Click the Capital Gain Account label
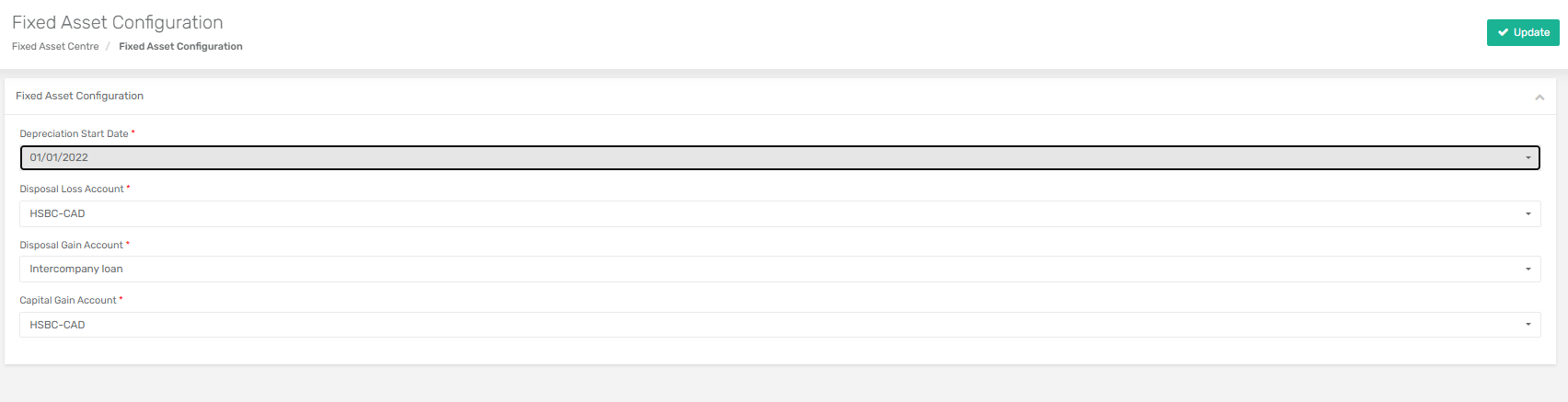 click(68, 300)
